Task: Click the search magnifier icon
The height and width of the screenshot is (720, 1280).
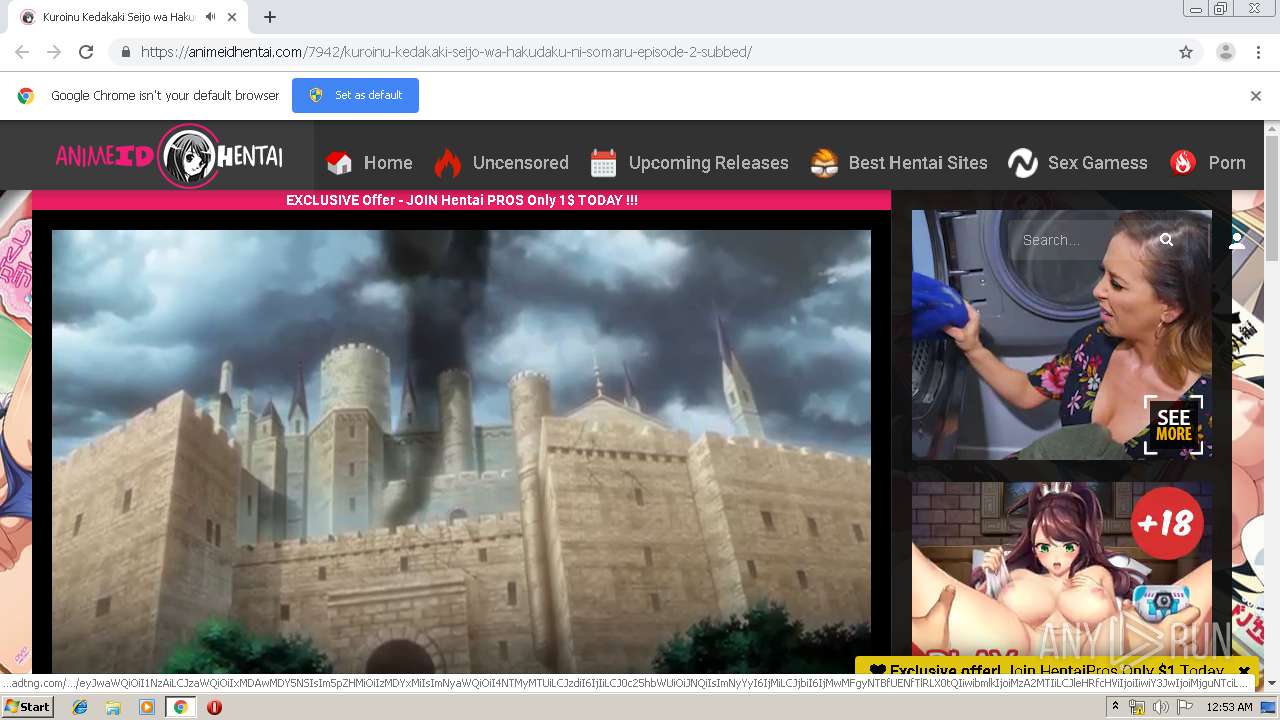Action: [x=1166, y=240]
